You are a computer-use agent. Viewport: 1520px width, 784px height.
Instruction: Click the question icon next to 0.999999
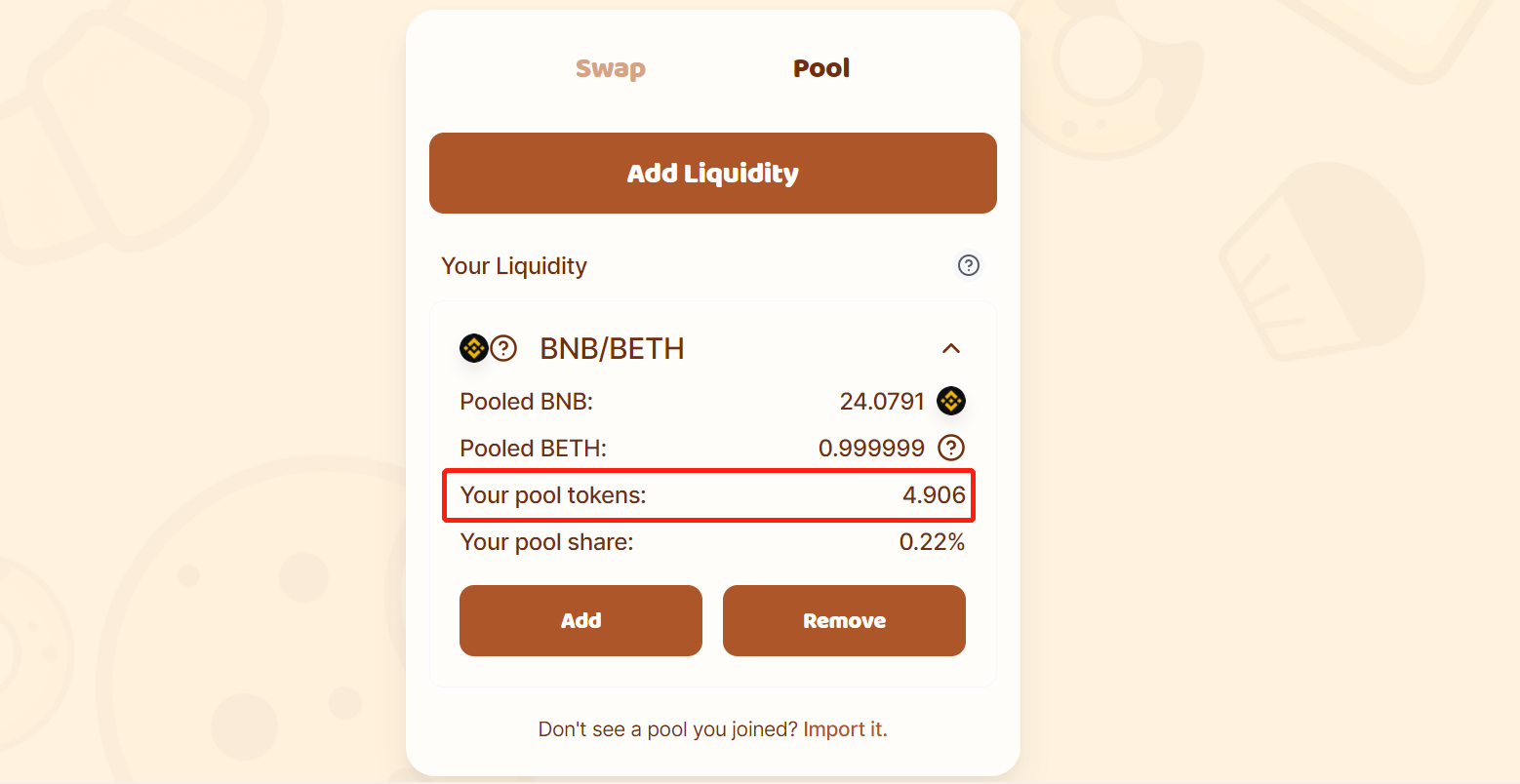pyautogui.click(x=951, y=448)
